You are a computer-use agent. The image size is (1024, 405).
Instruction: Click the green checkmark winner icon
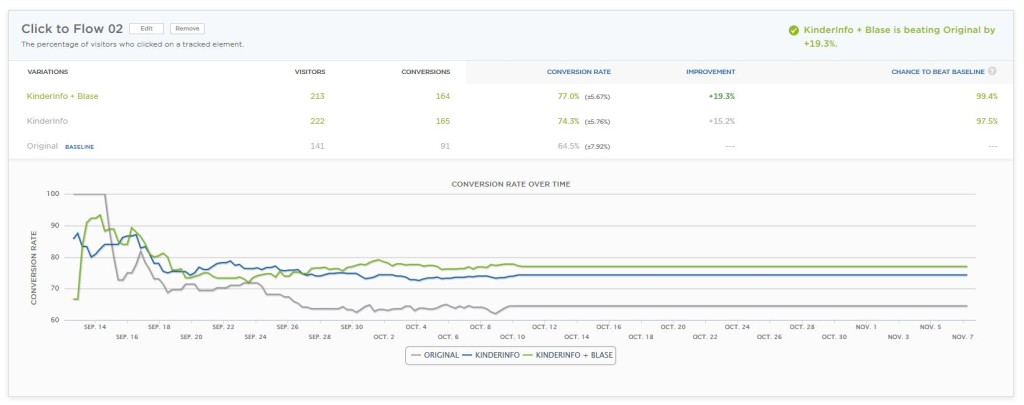pos(793,30)
